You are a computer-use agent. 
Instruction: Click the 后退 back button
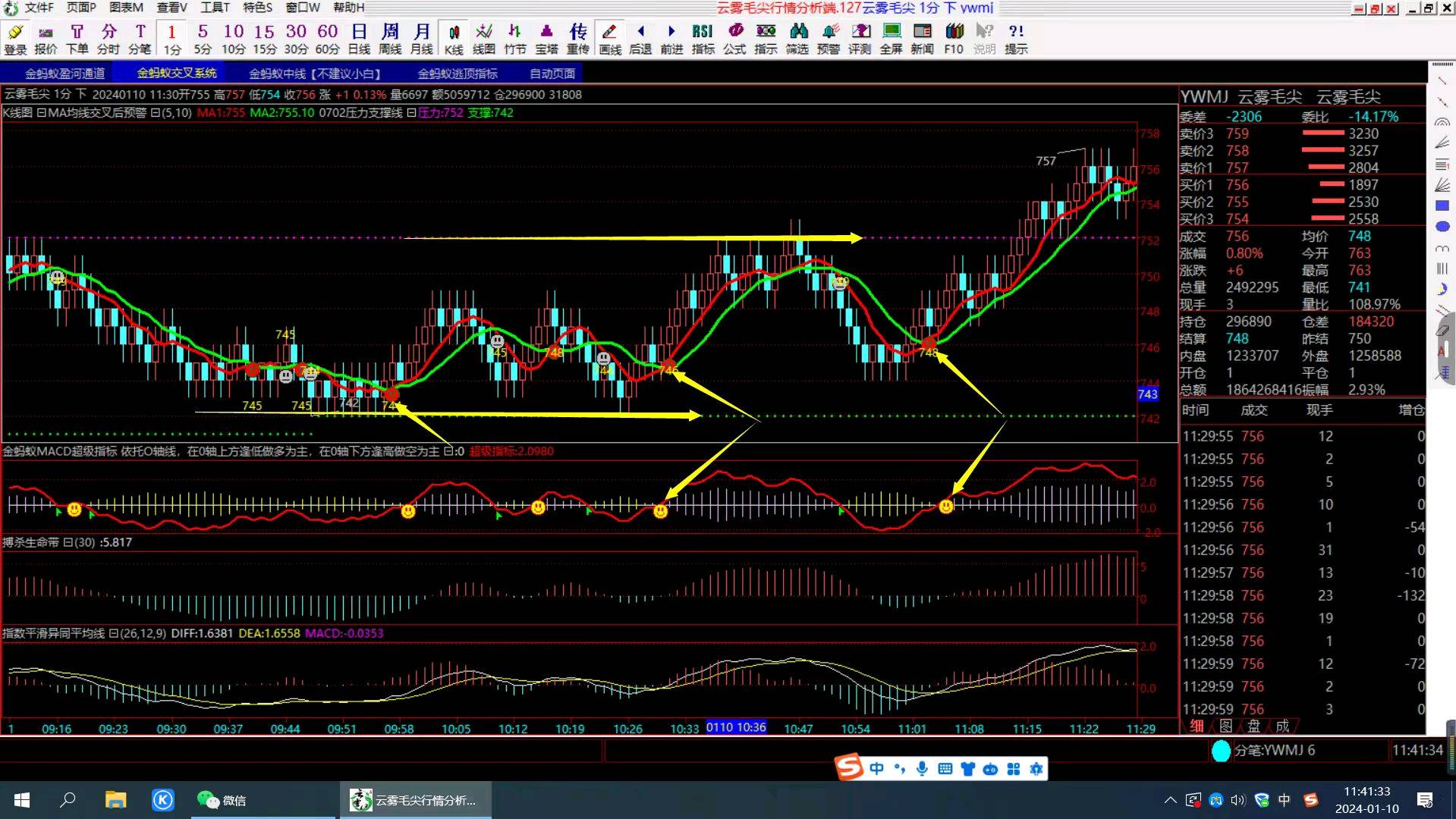[x=640, y=38]
